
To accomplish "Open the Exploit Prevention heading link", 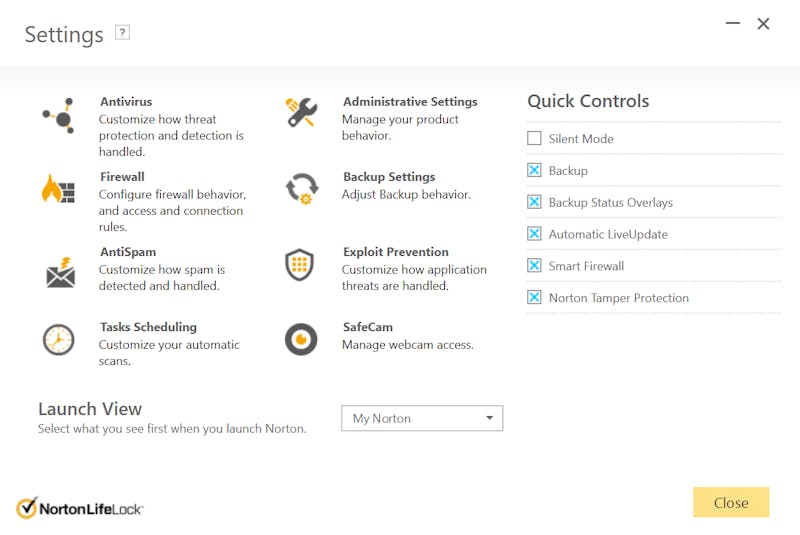I will (x=395, y=252).
